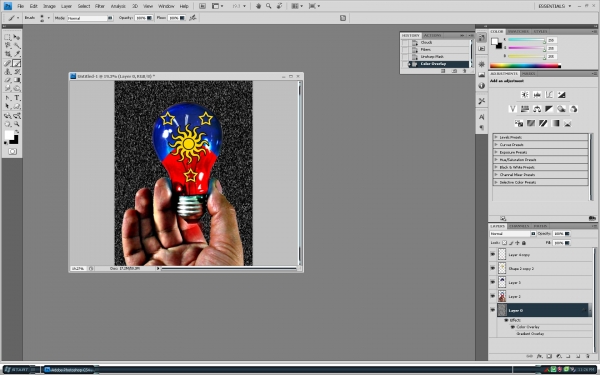Select the Crop tool
Screen dimensions: 600x375
[7, 54]
